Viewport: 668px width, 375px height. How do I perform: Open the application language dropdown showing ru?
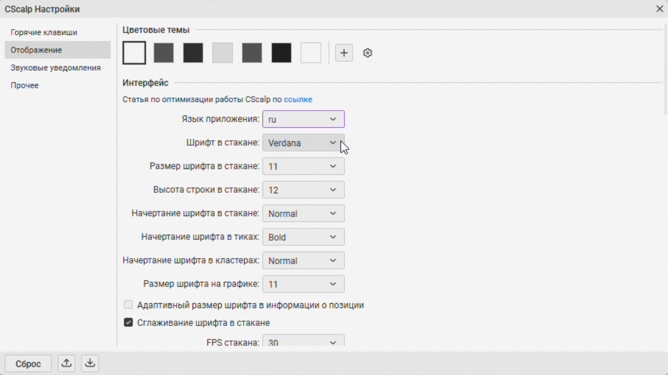[303, 119]
